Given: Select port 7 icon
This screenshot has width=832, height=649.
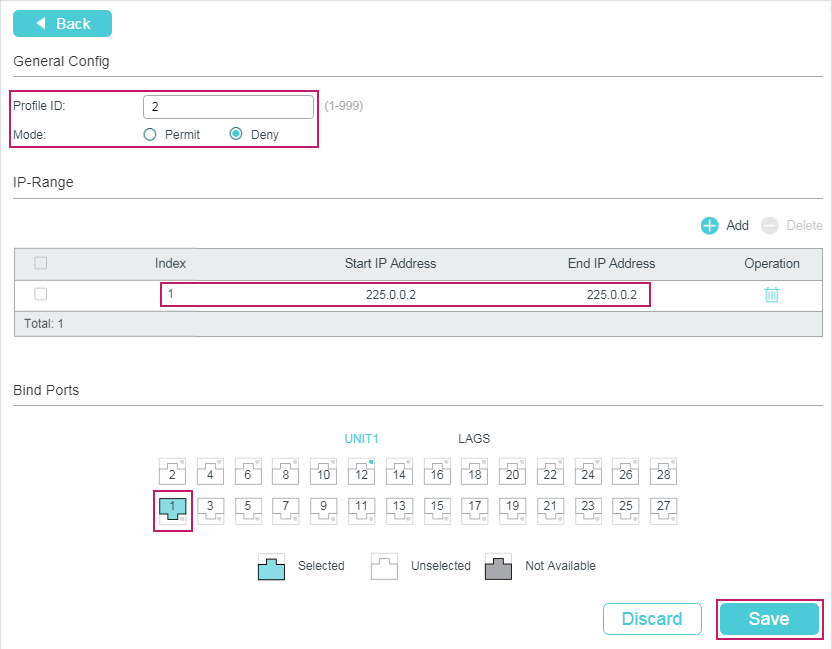Looking at the screenshot, I should (x=286, y=510).
